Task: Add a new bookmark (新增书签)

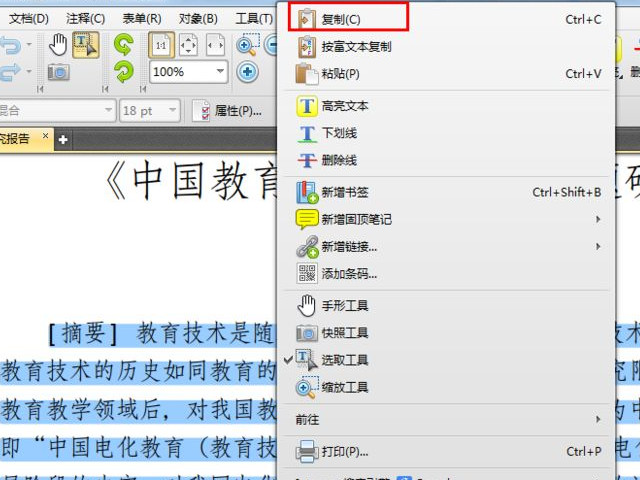Action: coord(448,192)
